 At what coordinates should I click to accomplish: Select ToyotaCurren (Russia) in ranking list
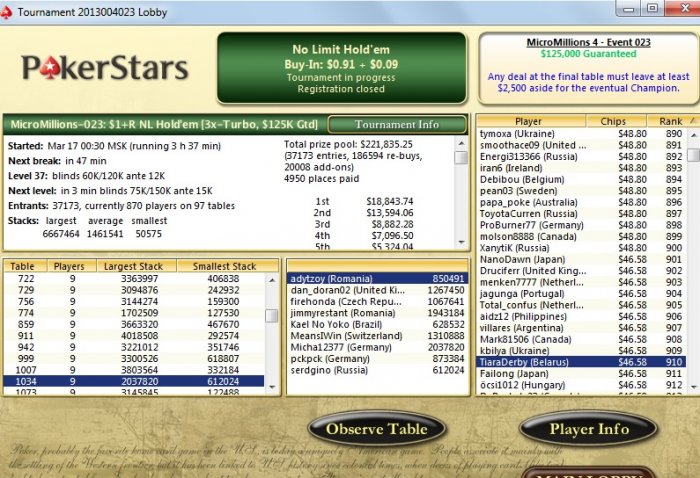[x=582, y=214]
